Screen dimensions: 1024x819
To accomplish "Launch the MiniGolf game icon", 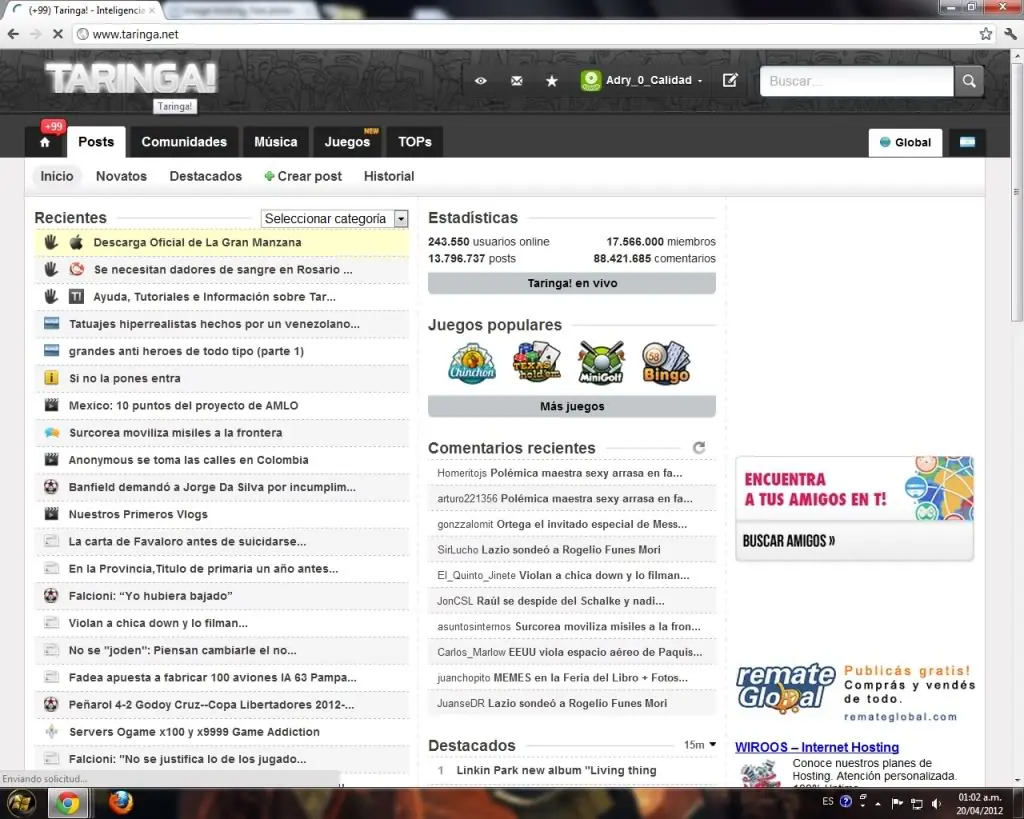I will tap(601, 362).
